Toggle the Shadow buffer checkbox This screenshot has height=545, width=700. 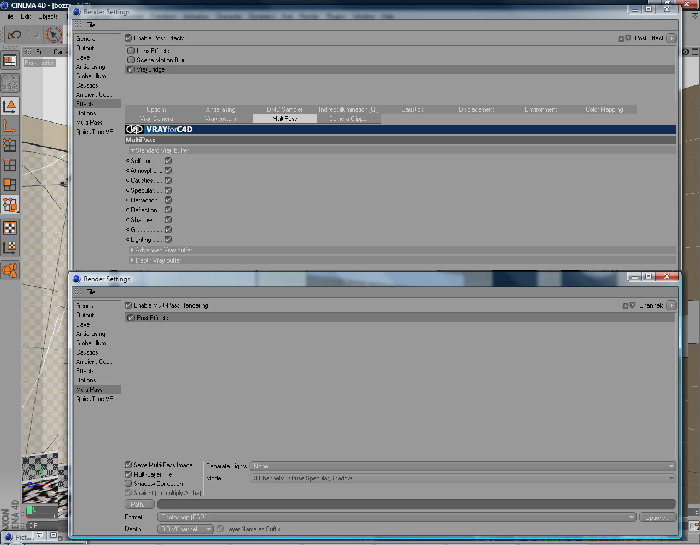[x=168, y=220]
